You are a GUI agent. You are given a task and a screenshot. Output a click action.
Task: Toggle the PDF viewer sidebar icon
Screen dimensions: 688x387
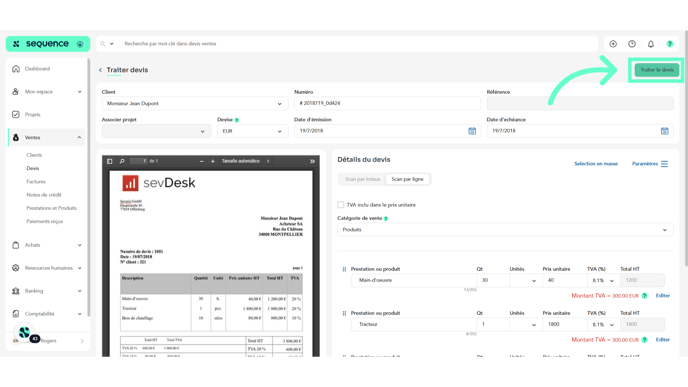coord(110,161)
